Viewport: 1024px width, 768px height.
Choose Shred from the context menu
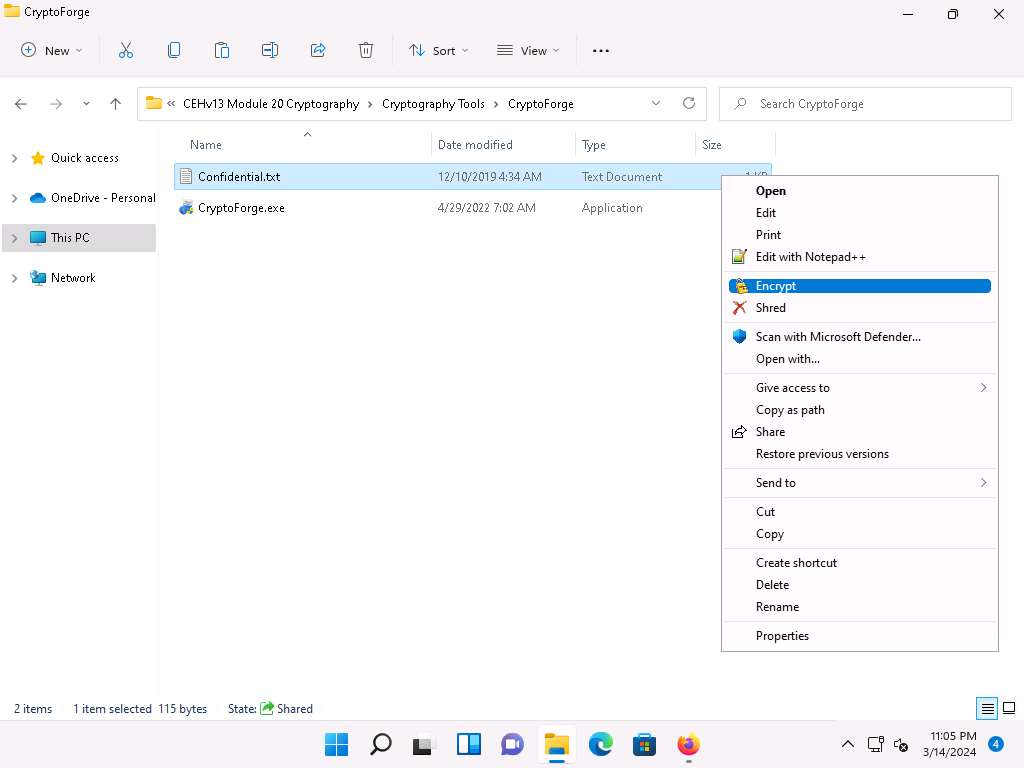(770, 308)
